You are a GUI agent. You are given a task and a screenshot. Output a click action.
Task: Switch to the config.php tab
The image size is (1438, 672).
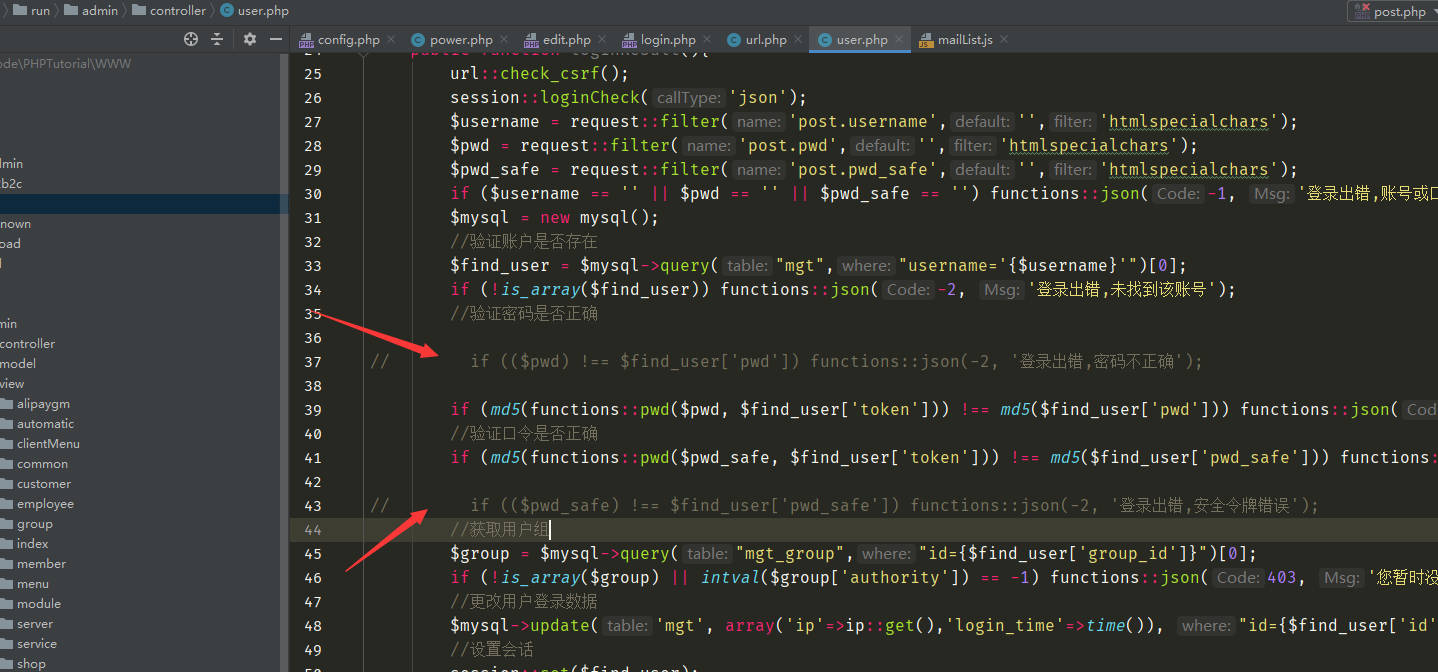coord(348,40)
